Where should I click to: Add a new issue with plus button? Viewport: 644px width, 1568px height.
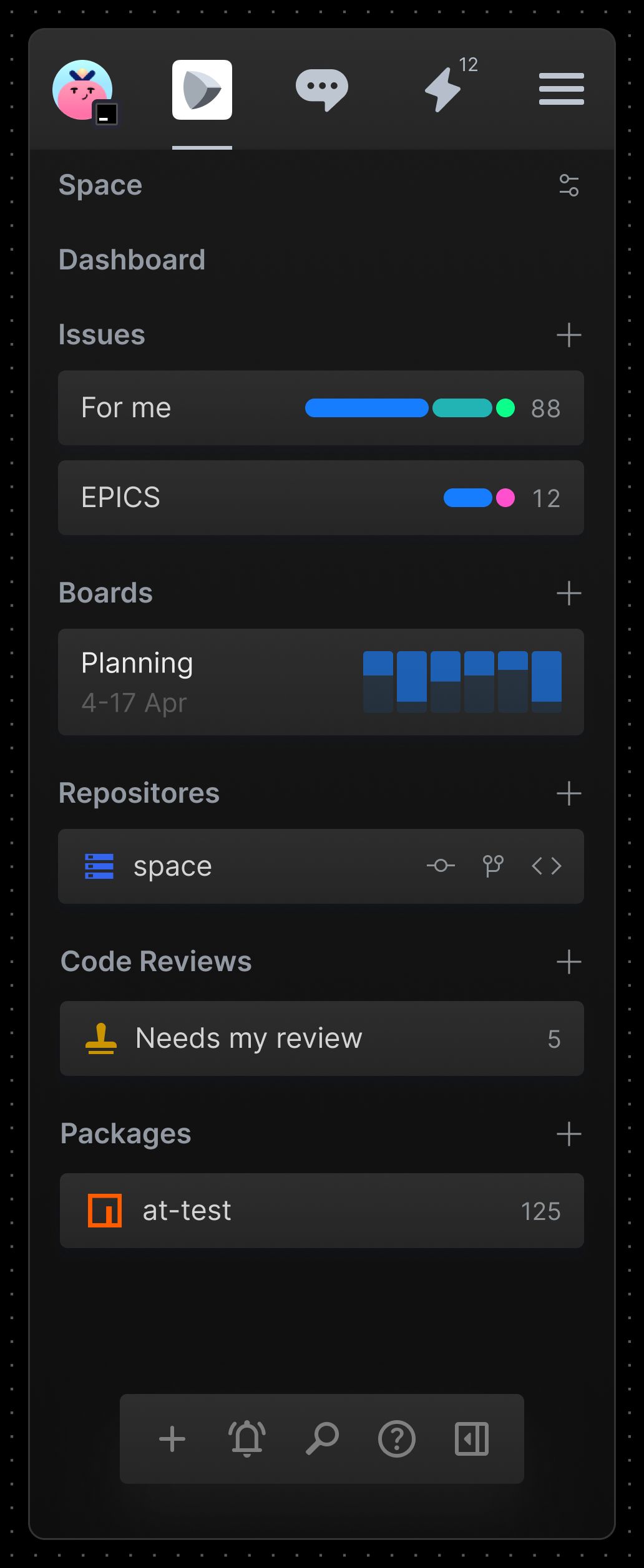tap(569, 335)
